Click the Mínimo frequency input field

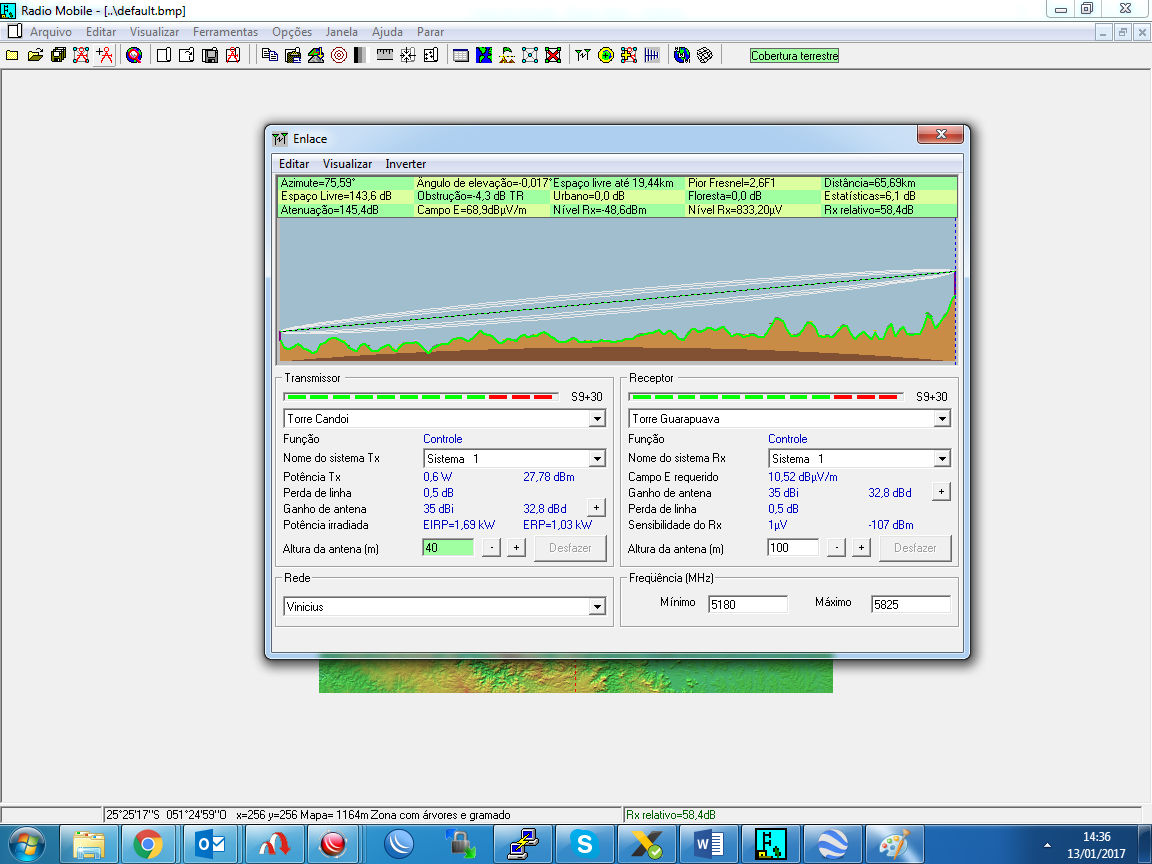click(747, 604)
